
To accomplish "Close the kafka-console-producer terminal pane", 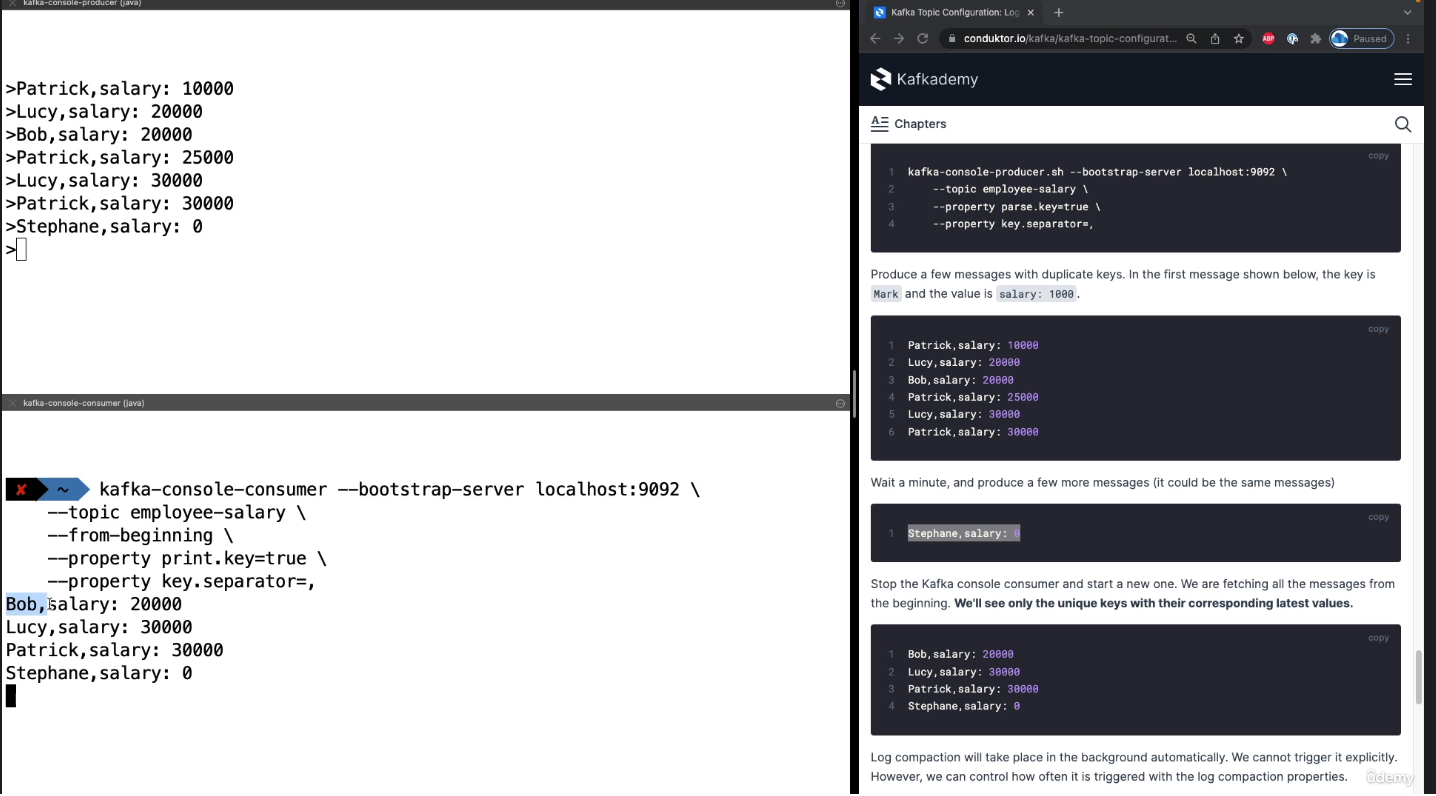I will point(12,4).
